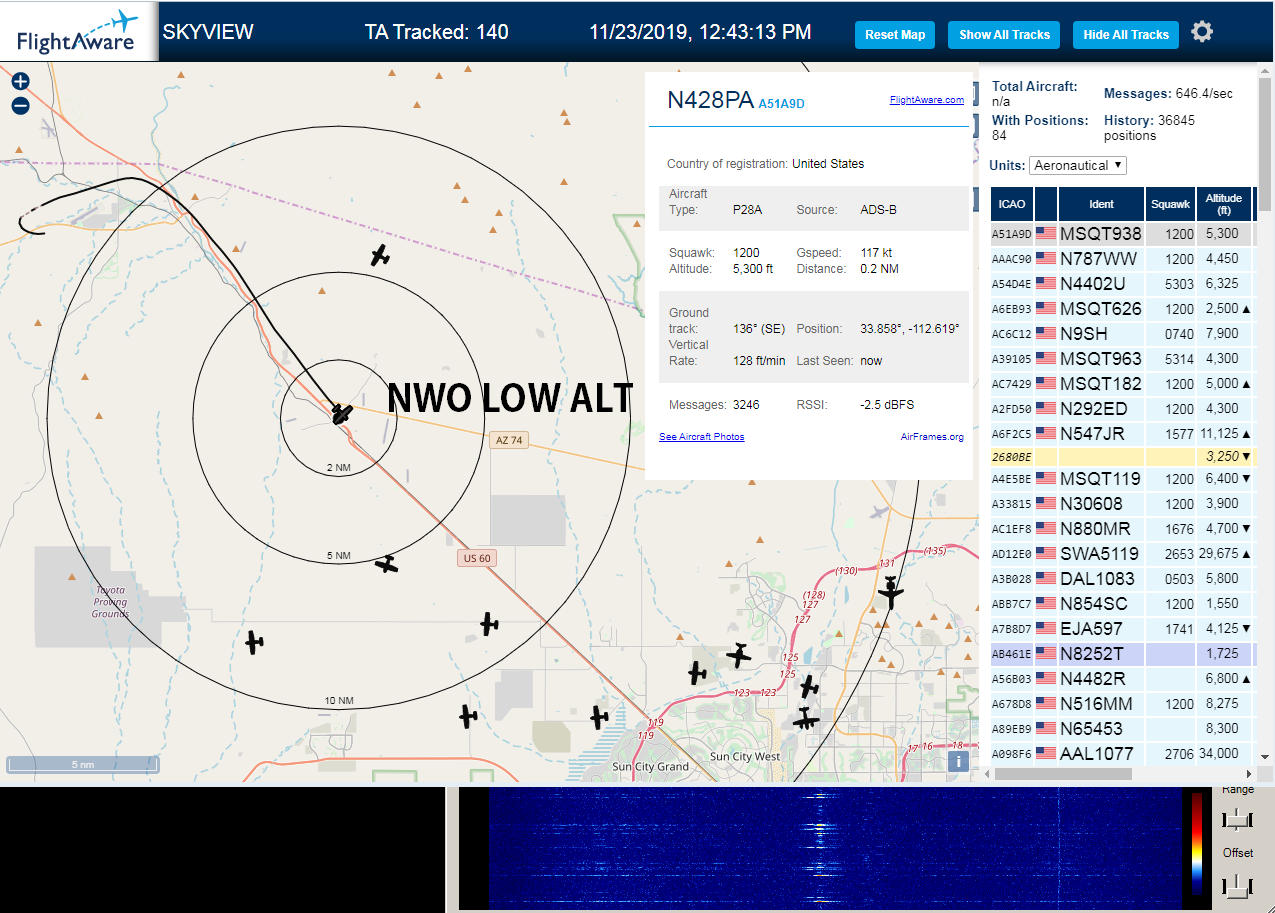
Task: Click AZ 74 highway marker on map
Action: (x=509, y=440)
